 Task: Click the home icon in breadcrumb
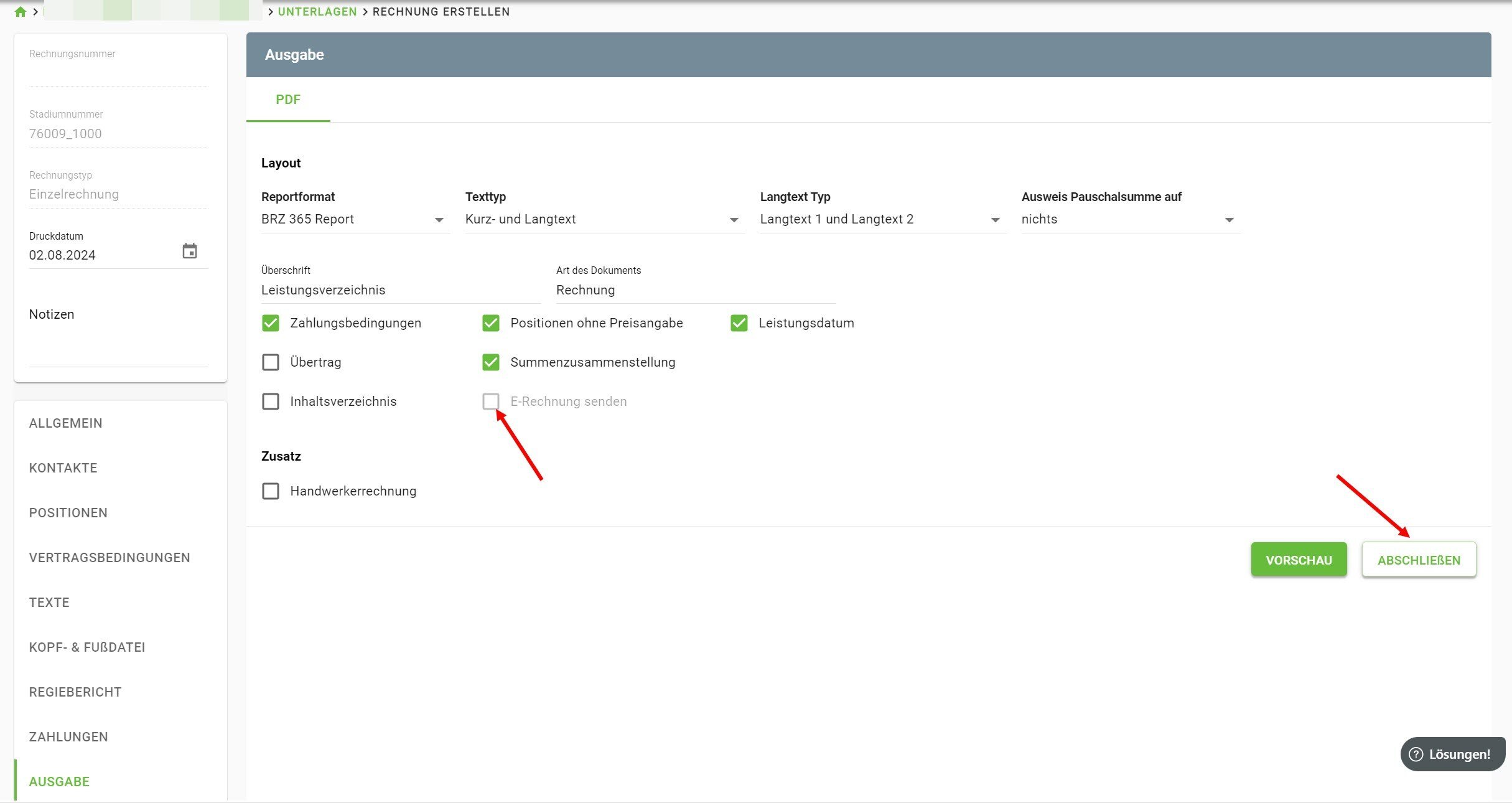pyautogui.click(x=20, y=12)
